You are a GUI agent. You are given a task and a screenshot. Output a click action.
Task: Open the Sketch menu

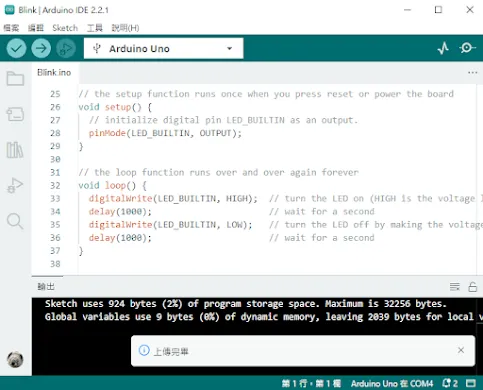coord(65,28)
